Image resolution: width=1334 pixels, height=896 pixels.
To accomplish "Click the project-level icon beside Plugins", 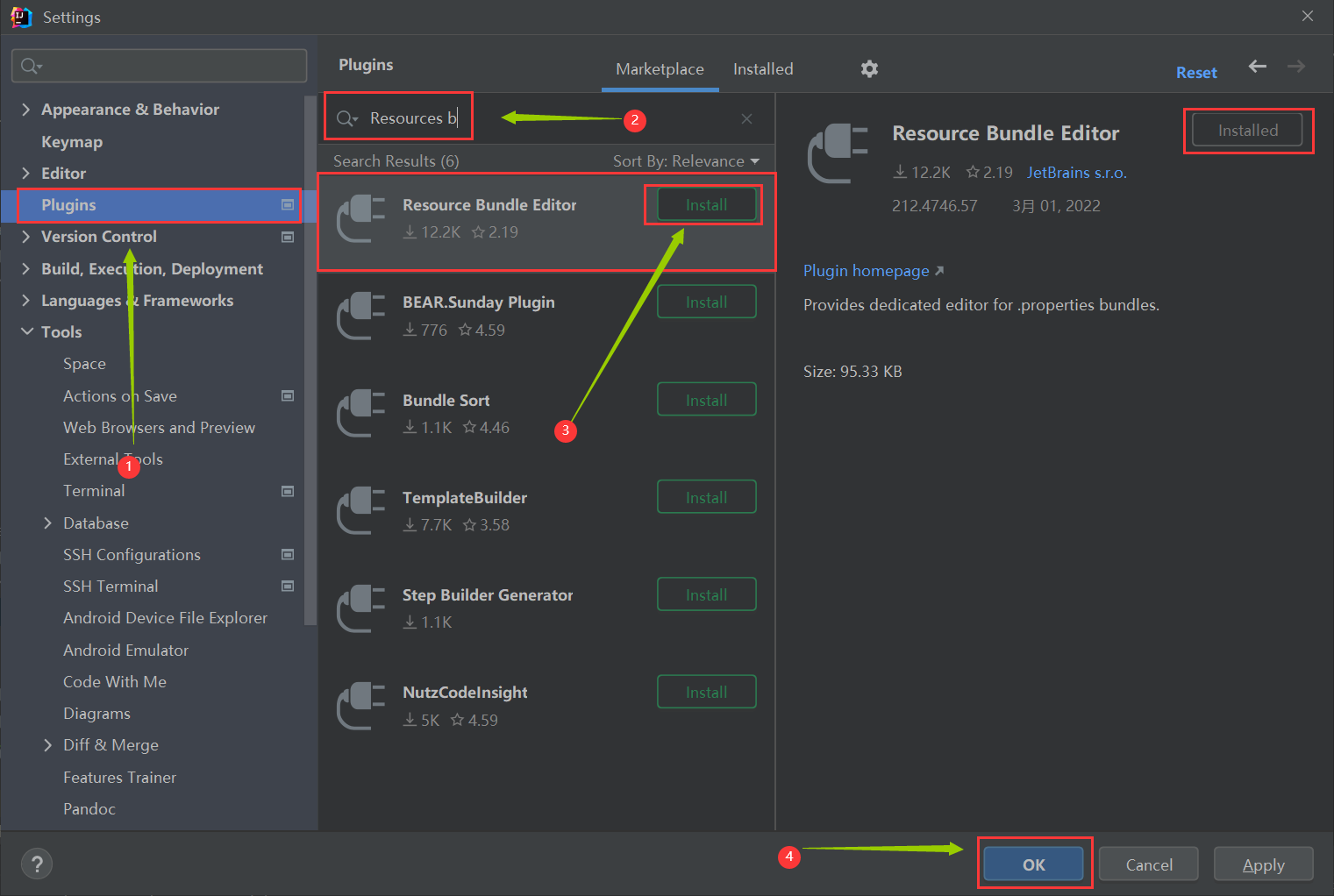I will click(x=287, y=204).
